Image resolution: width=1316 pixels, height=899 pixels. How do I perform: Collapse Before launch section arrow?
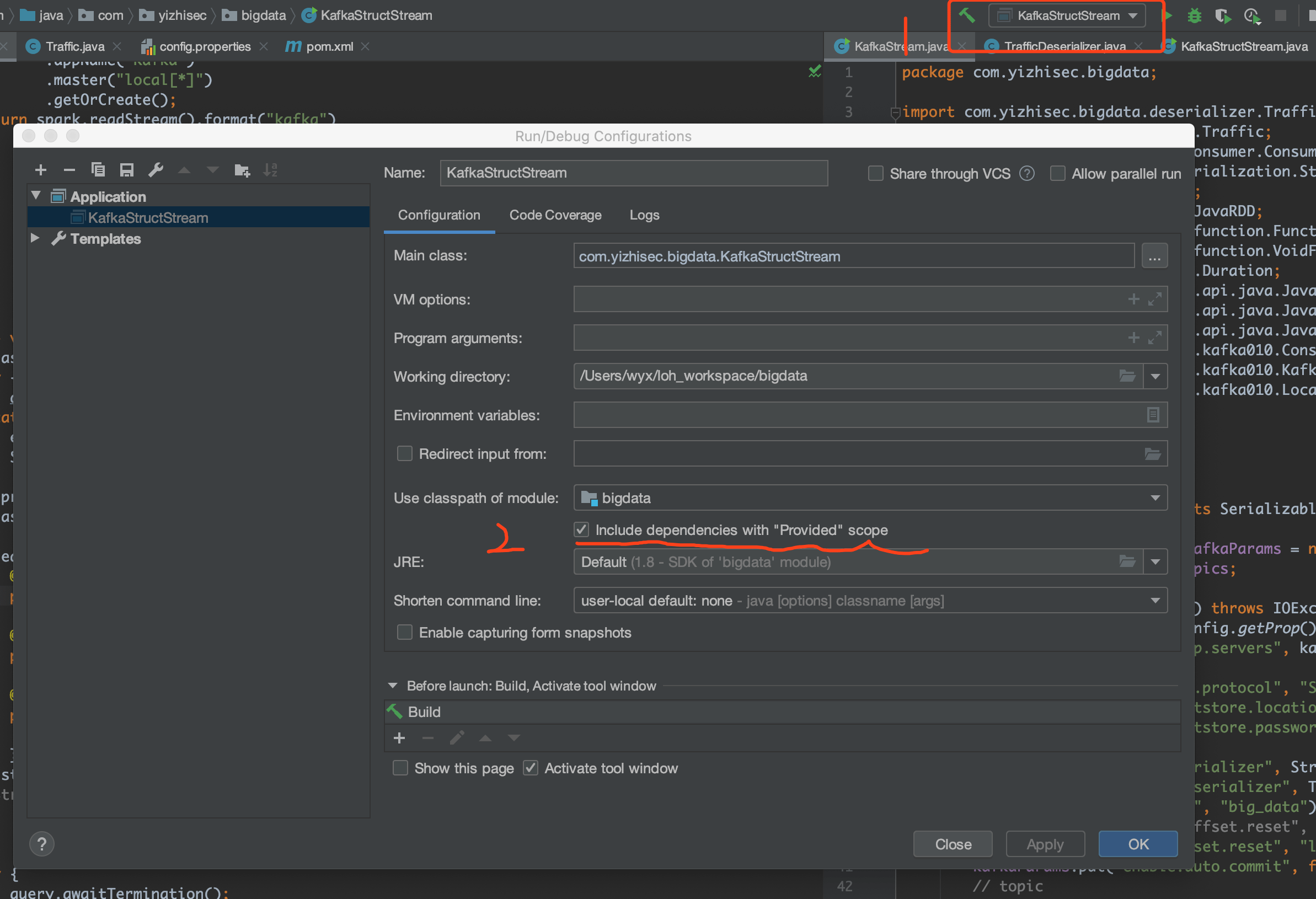pos(392,686)
